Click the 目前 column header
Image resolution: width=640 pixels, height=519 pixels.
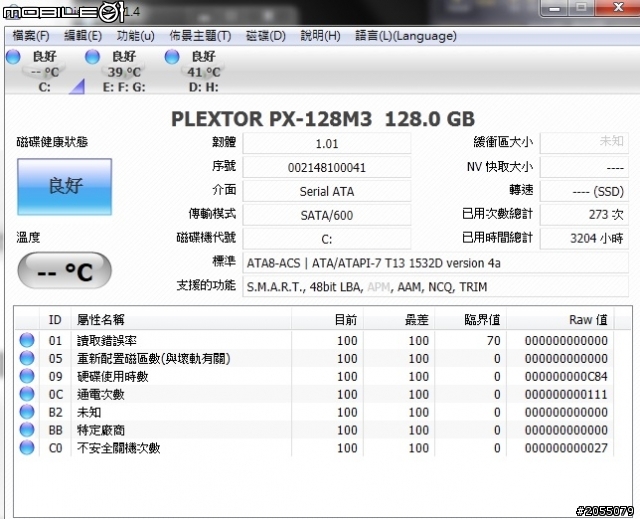pyautogui.click(x=327, y=320)
